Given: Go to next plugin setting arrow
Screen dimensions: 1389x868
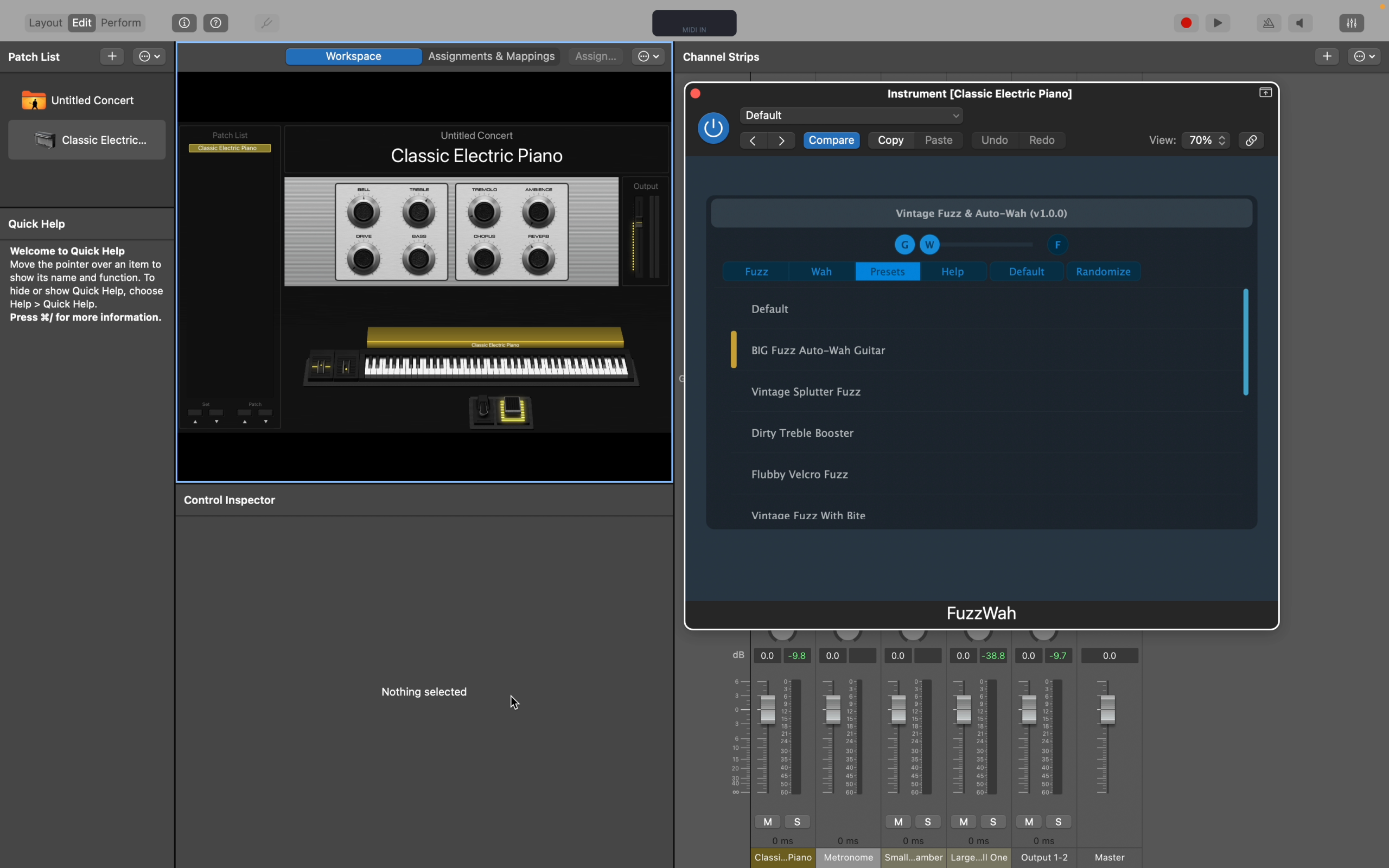Looking at the screenshot, I should (x=782, y=141).
